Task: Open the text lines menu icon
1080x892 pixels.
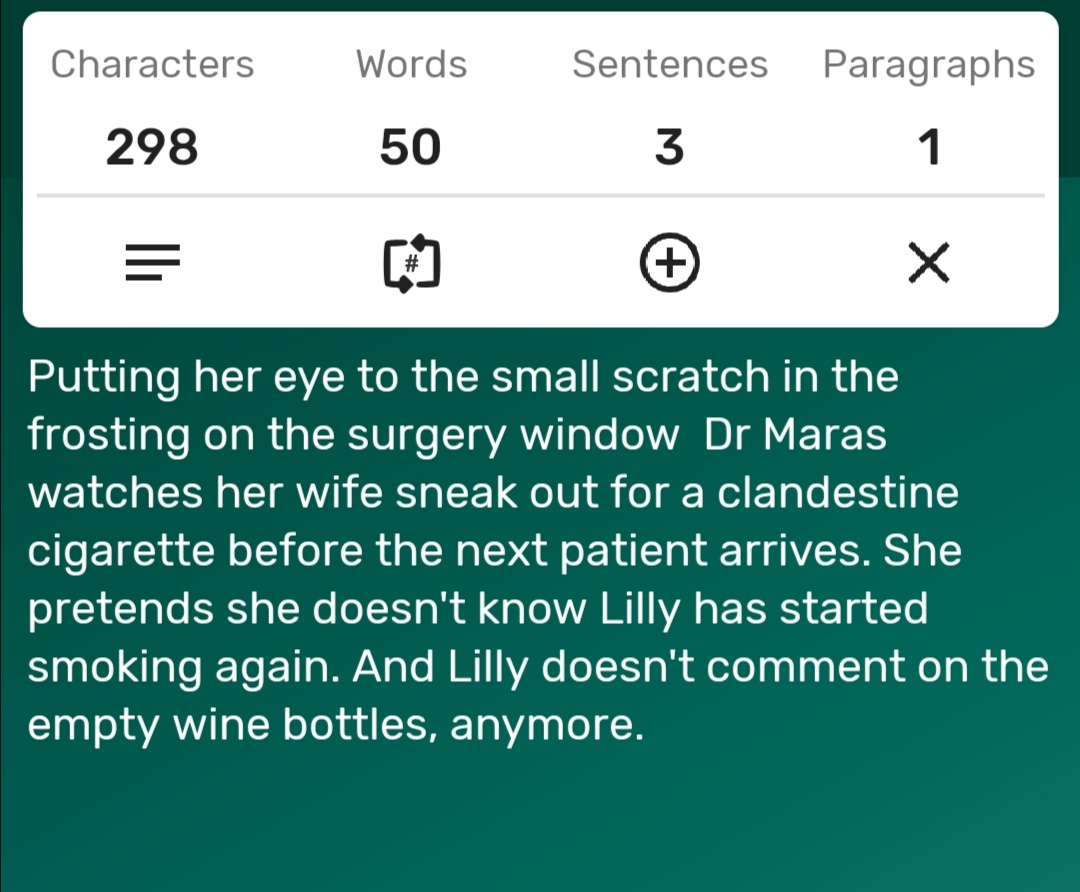Action: [x=152, y=262]
